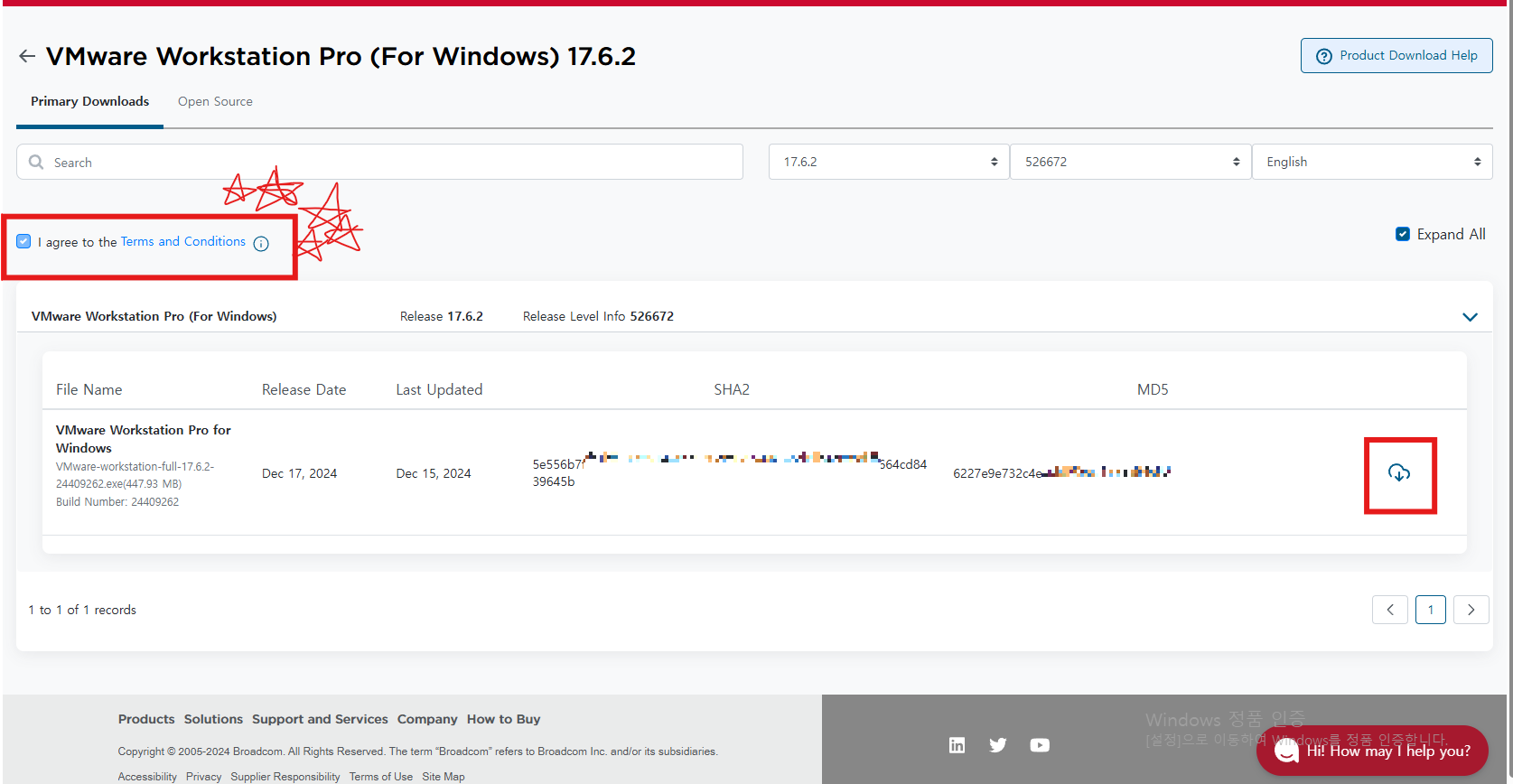Viewport: 1513px width, 784px height.
Task: Click the SHA2 column header
Action: coord(732,389)
